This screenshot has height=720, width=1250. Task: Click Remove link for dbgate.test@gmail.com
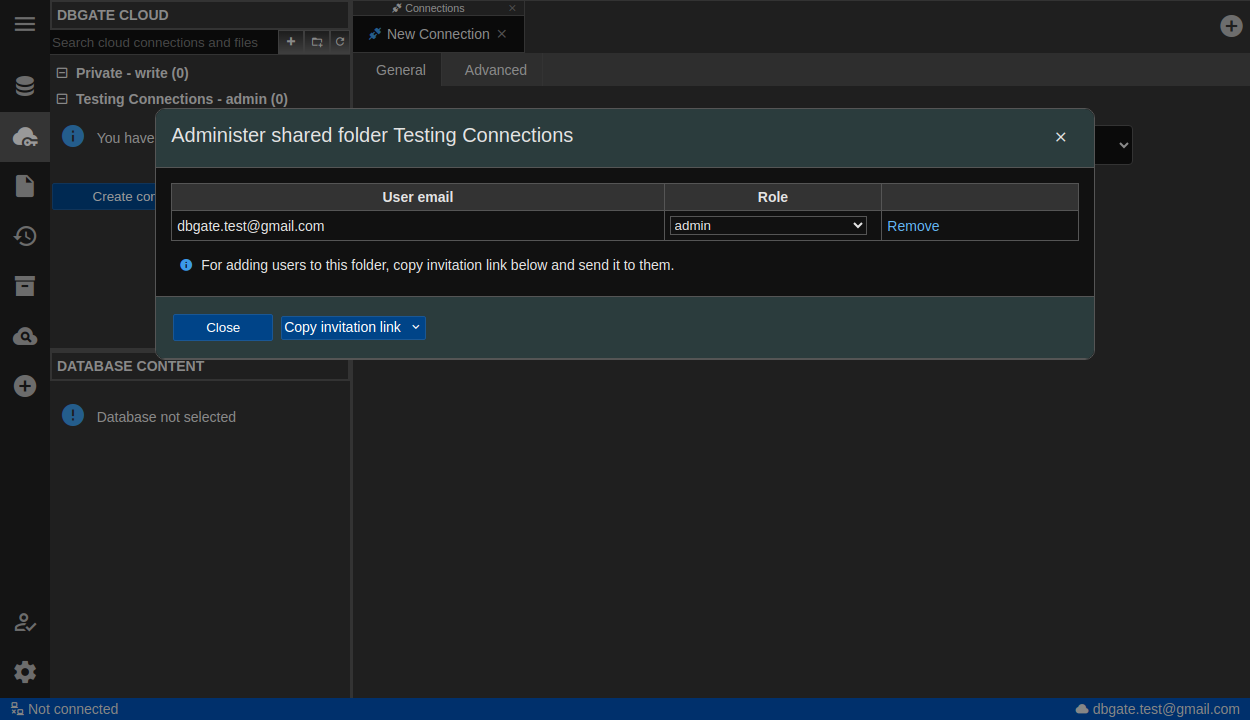[912, 226]
